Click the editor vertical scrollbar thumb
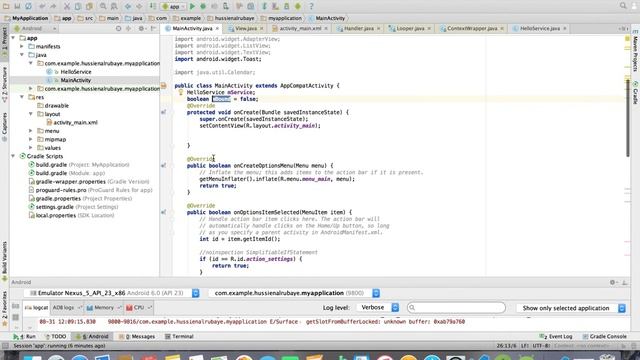Viewport: 640px width, 360px height. pyautogui.click(x=628, y=118)
